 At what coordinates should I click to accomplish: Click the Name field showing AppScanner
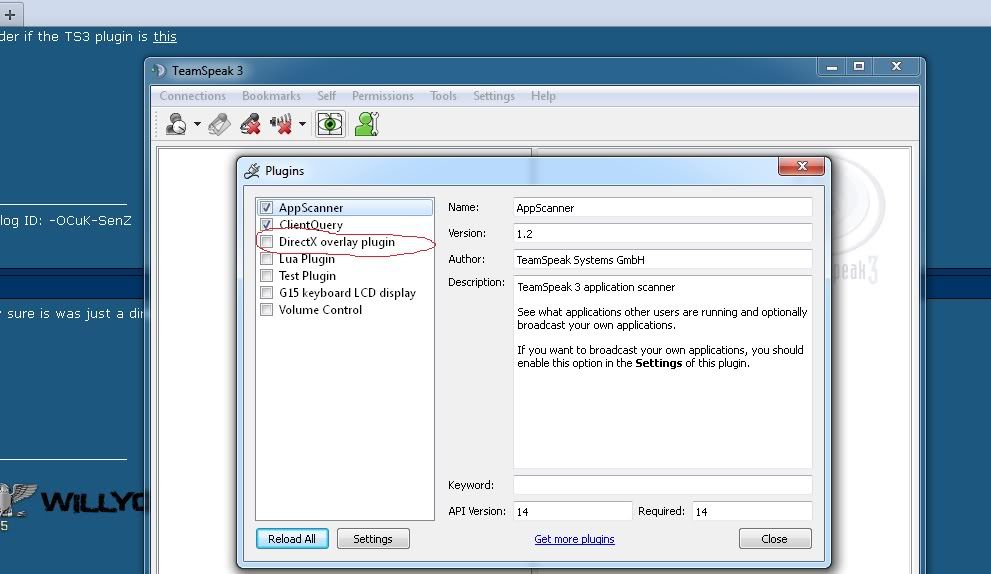(662, 207)
